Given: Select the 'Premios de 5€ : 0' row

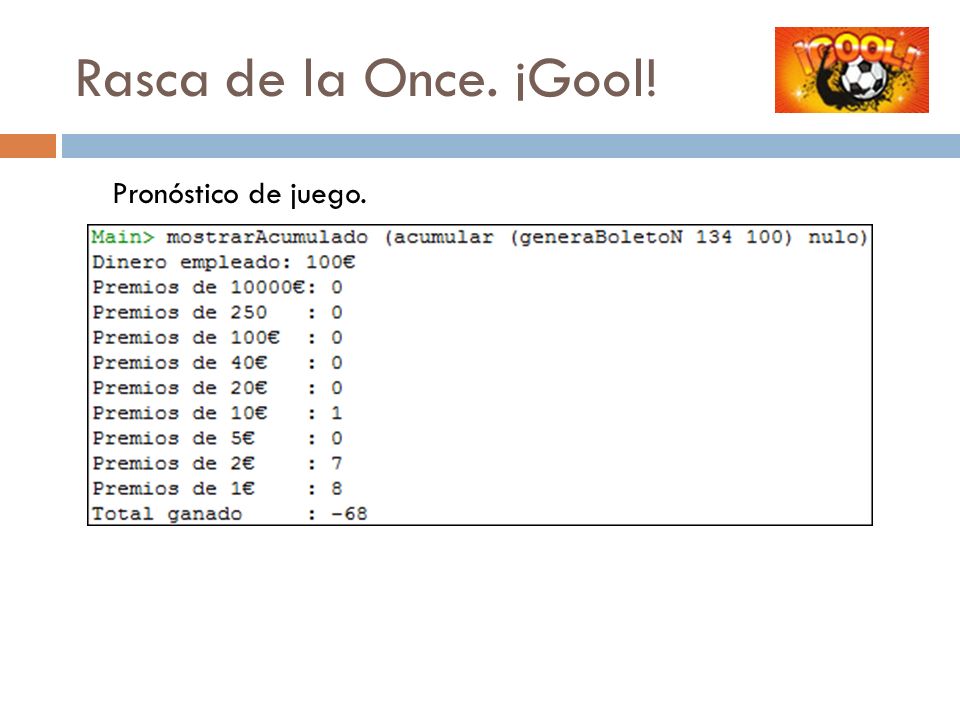Looking at the screenshot, I should tap(217, 438).
